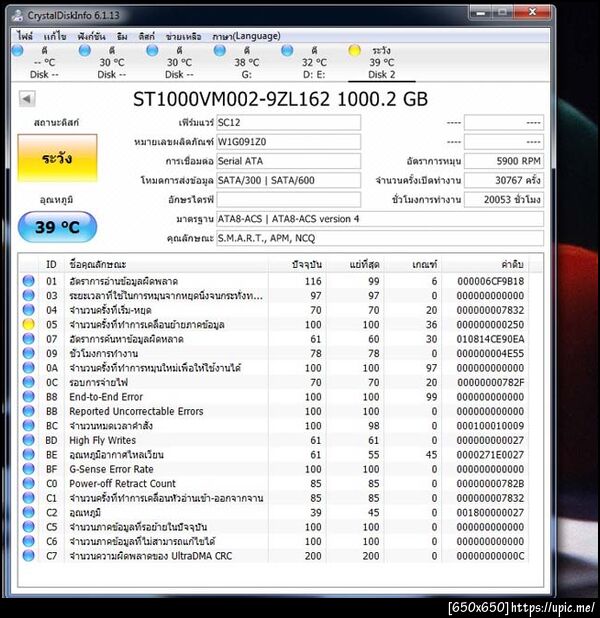
Task: Click the status icon for High Fly Writes
Action: (x=28, y=440)
